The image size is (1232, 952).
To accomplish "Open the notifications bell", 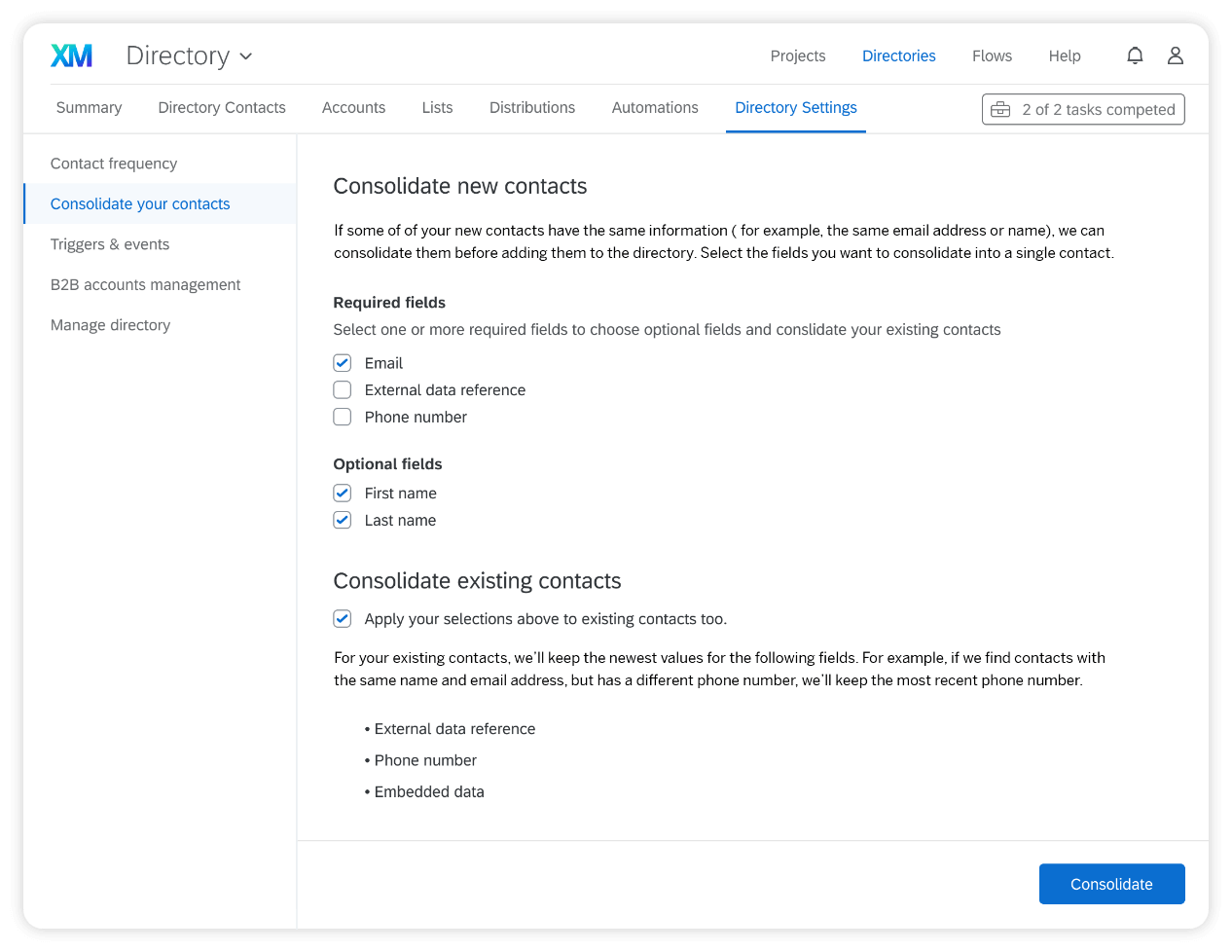I will (x=1135, y=55).
